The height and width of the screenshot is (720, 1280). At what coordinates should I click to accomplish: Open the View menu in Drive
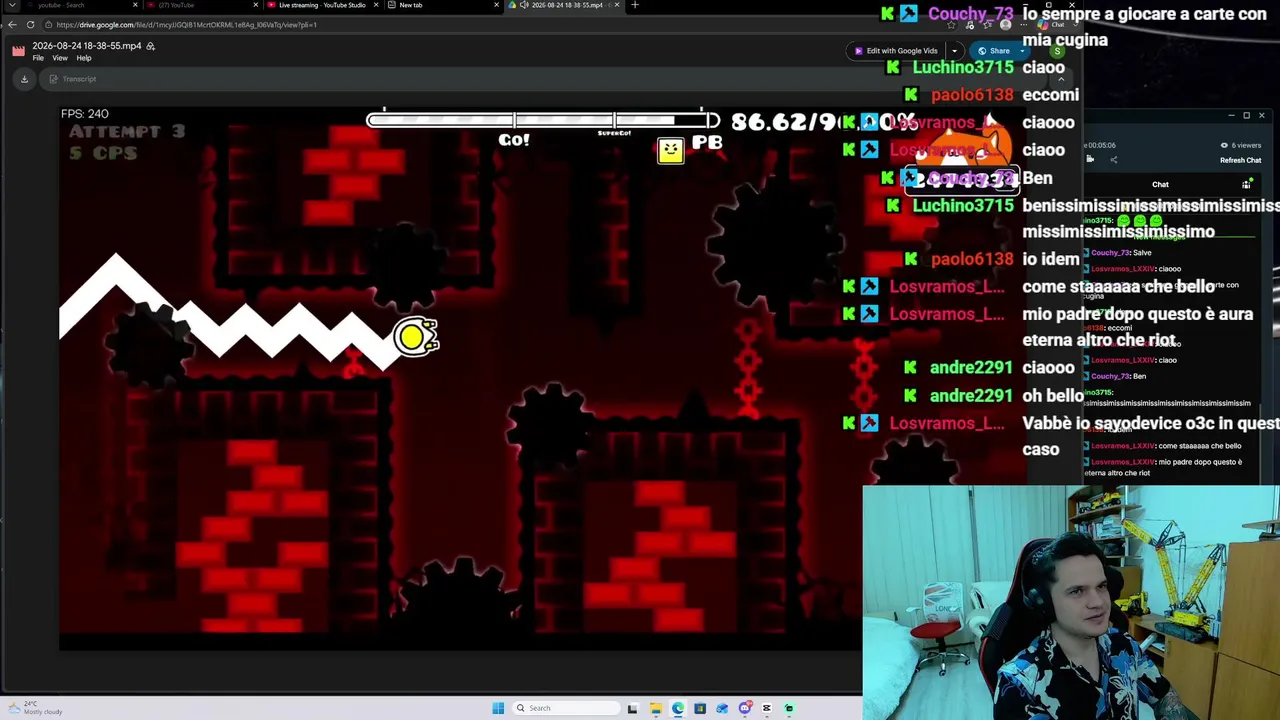tap(60, 58)
